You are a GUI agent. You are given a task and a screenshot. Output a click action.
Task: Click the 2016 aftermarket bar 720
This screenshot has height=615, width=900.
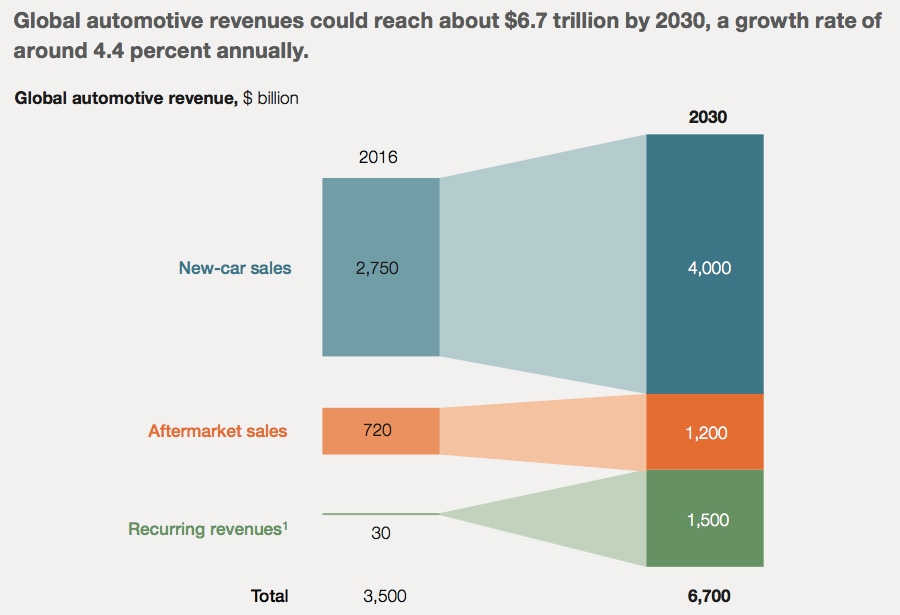pyautogui.click(x=381, y=431)
